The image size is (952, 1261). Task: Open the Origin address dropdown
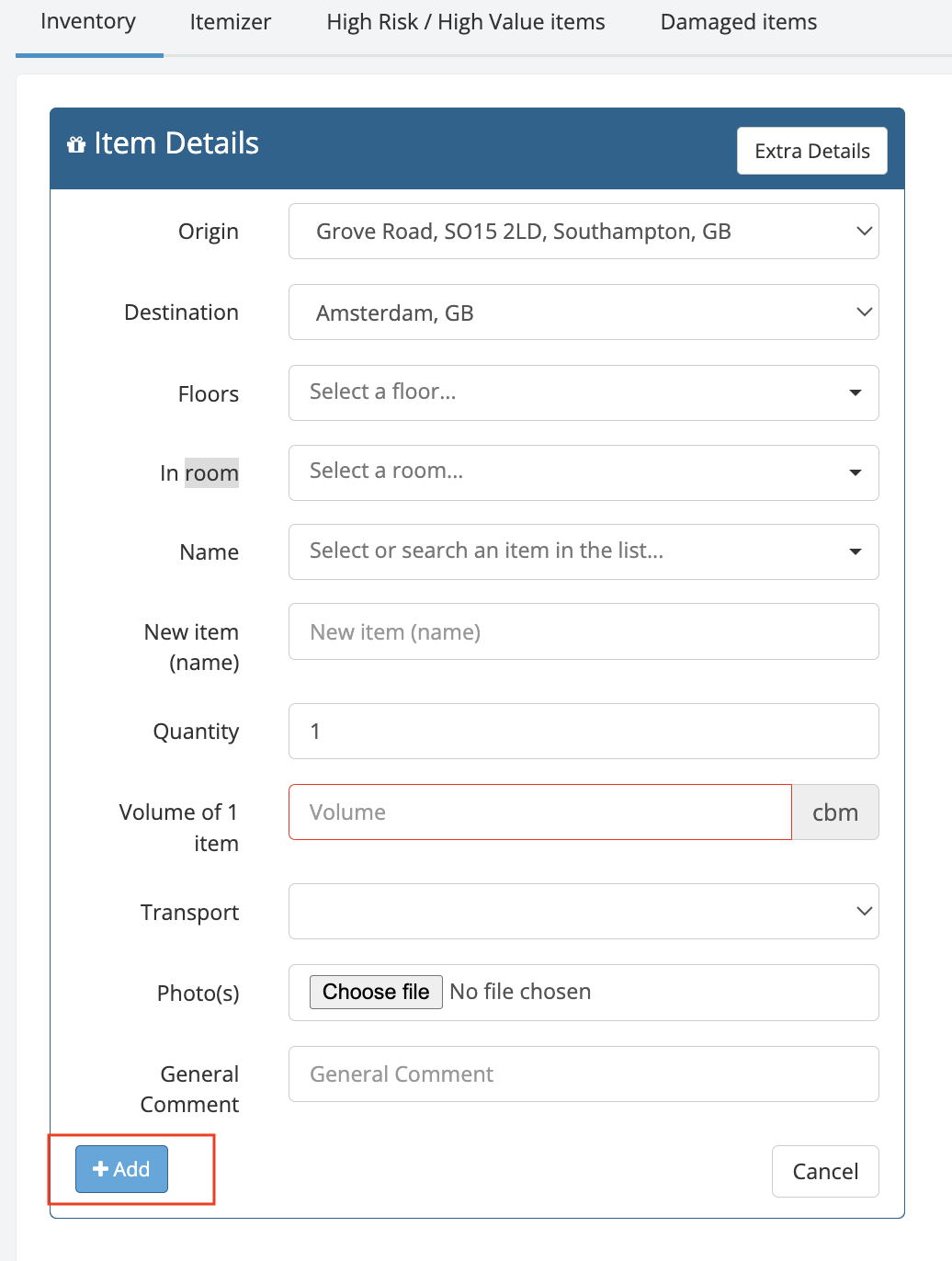584,232
